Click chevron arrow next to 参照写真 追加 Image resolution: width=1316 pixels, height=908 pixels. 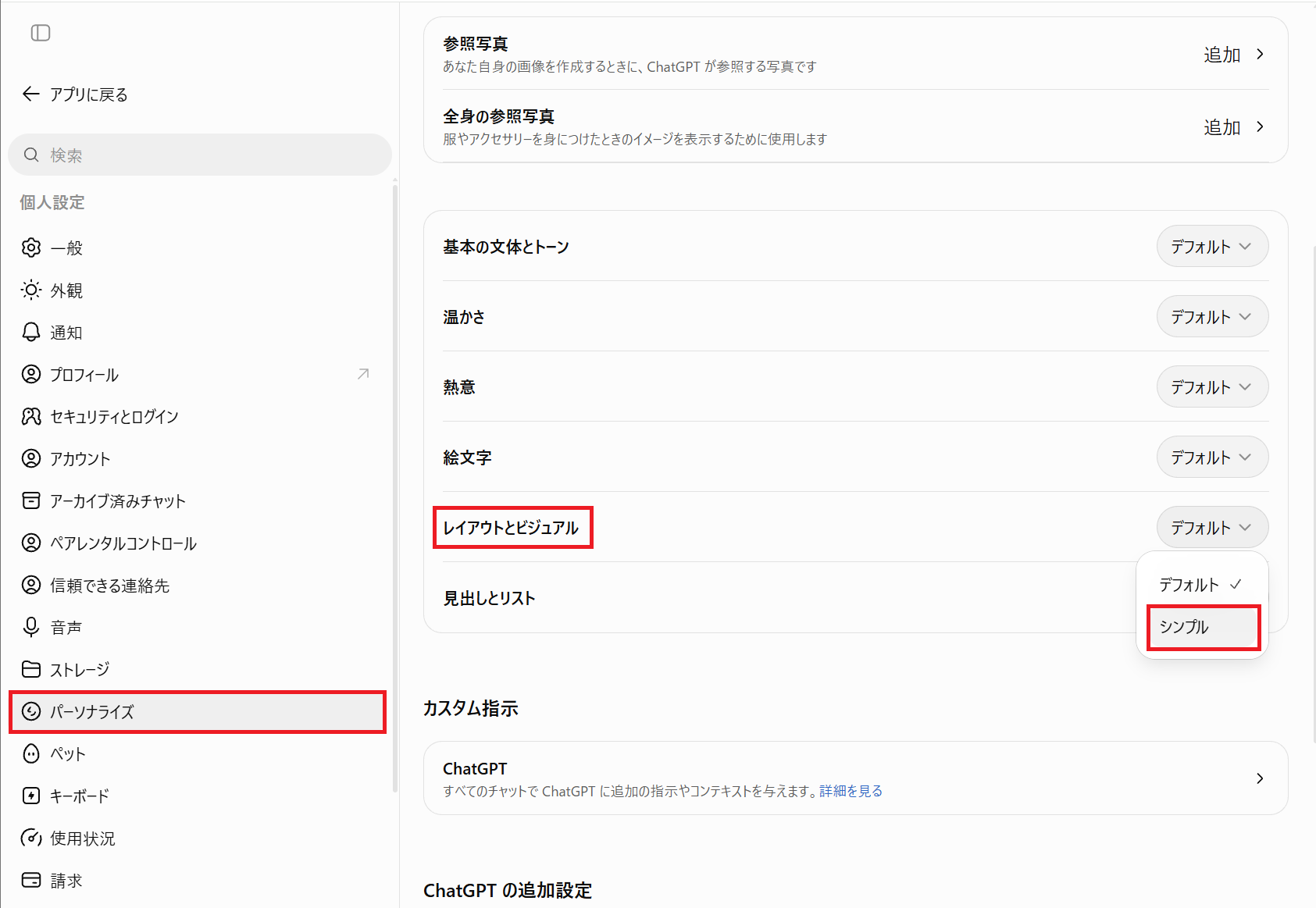click(1260, 54)
